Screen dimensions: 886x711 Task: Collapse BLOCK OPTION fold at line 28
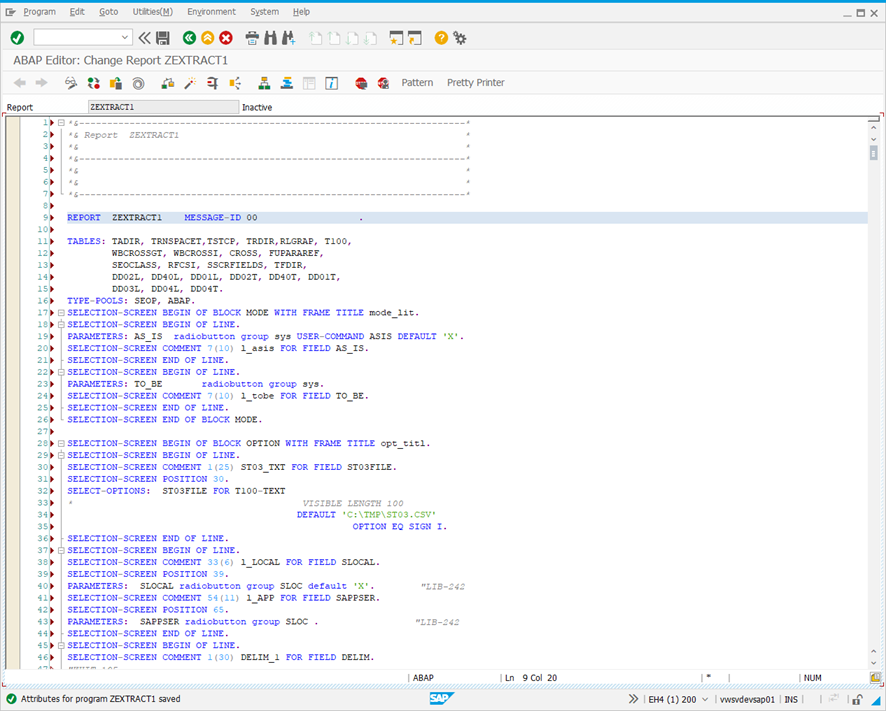click(61, 443)
